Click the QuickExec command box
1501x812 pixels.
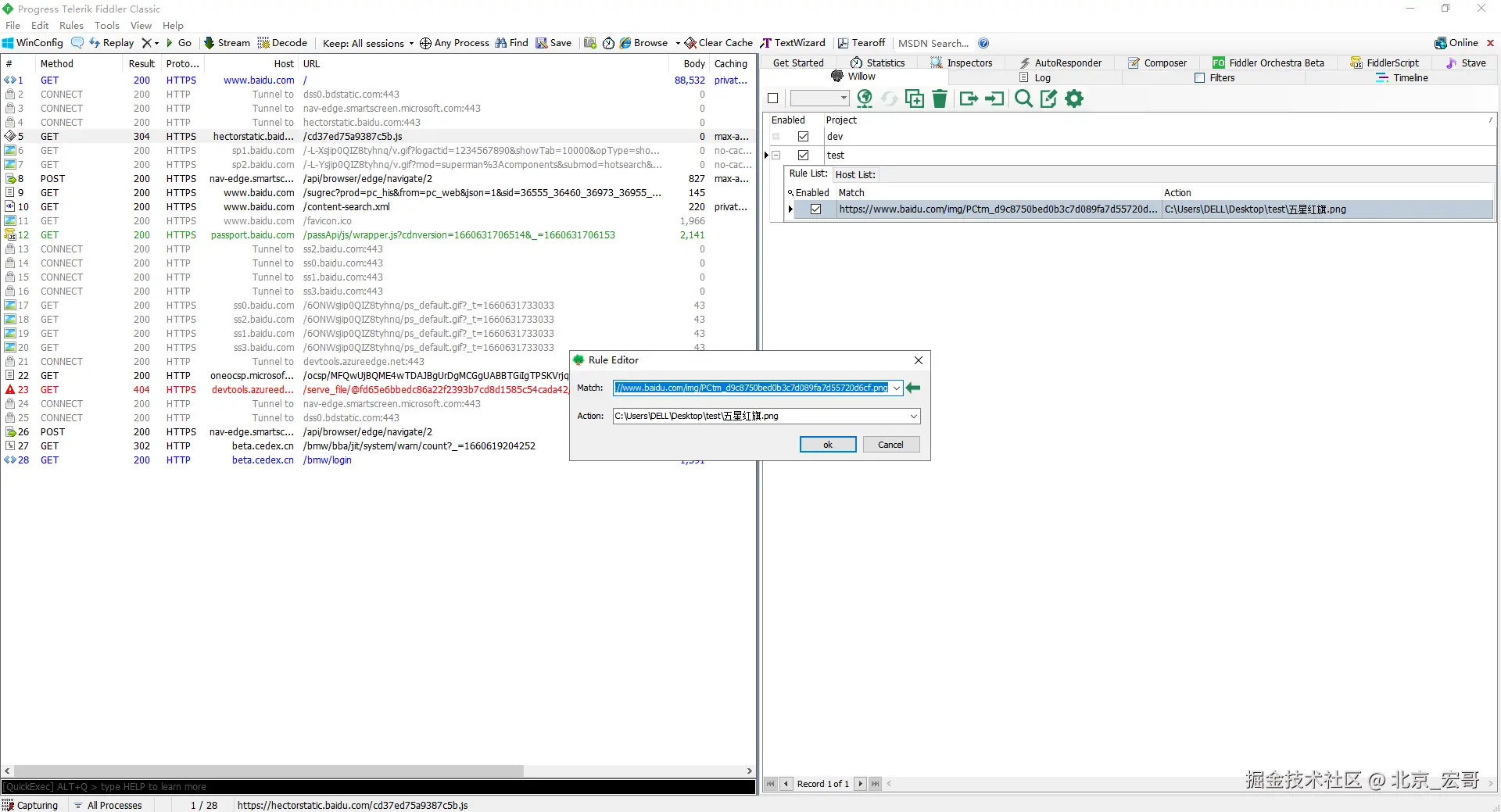378,787
